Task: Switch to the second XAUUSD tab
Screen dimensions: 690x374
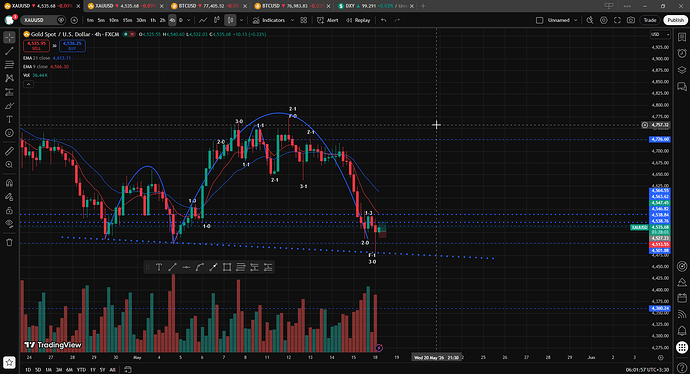Action: (x=124, y=6)
